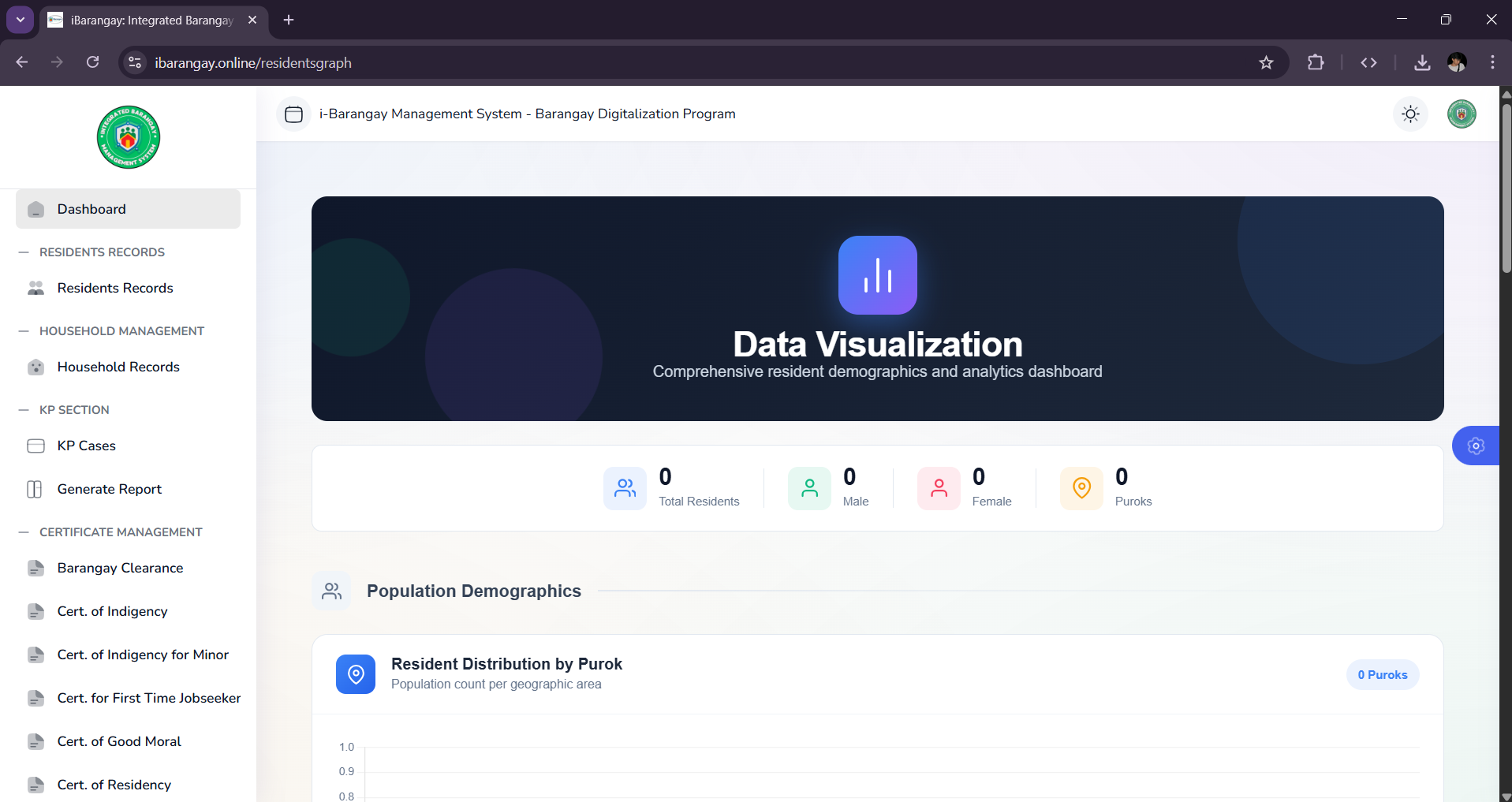Click the 0 Puroks badge

(1382, 675)
